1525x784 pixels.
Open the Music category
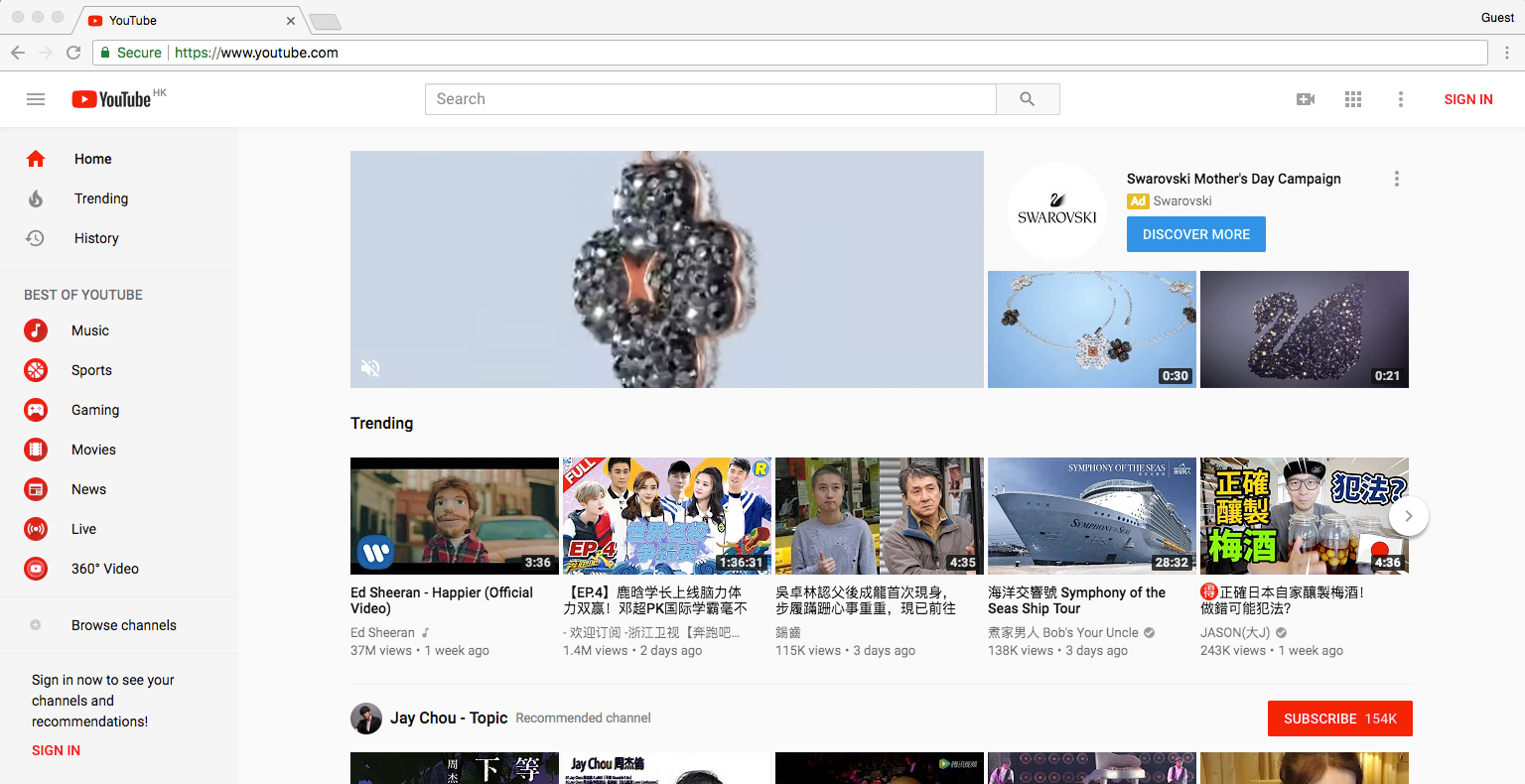point(119,330)
